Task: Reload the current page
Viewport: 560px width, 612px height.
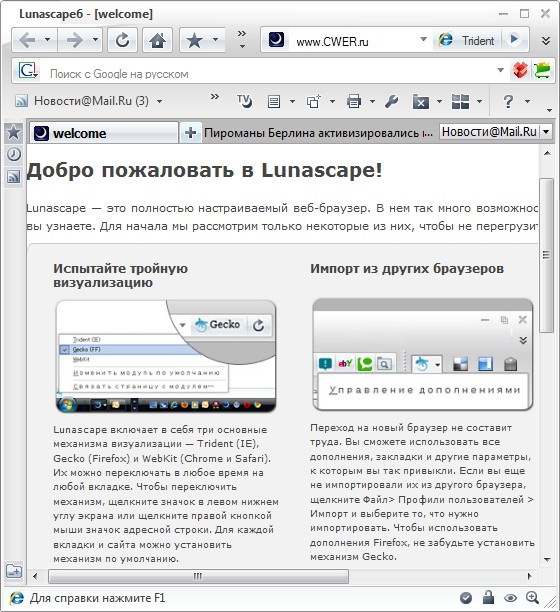Action: (123, 40)
